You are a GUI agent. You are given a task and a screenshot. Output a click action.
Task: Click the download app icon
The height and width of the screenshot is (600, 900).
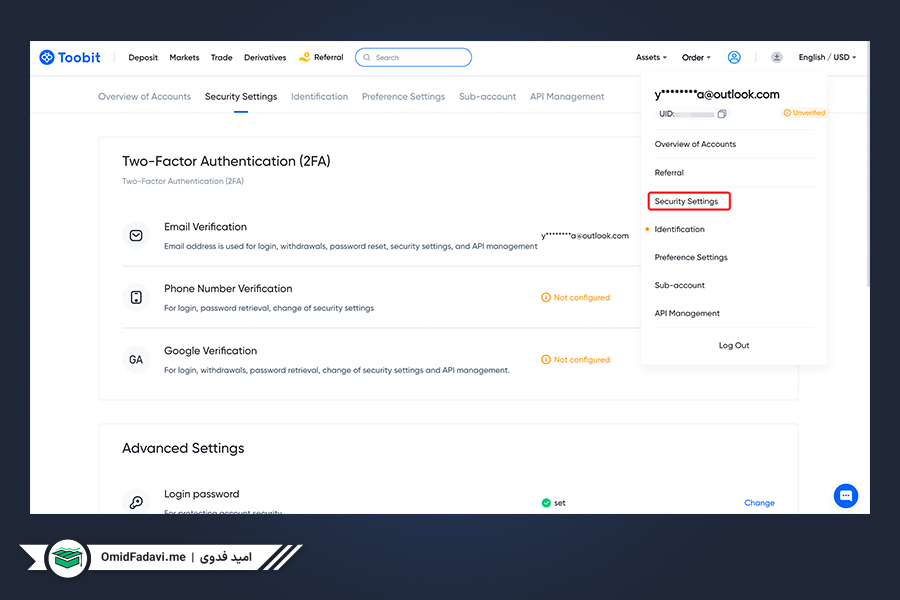[x=776, y=57]
